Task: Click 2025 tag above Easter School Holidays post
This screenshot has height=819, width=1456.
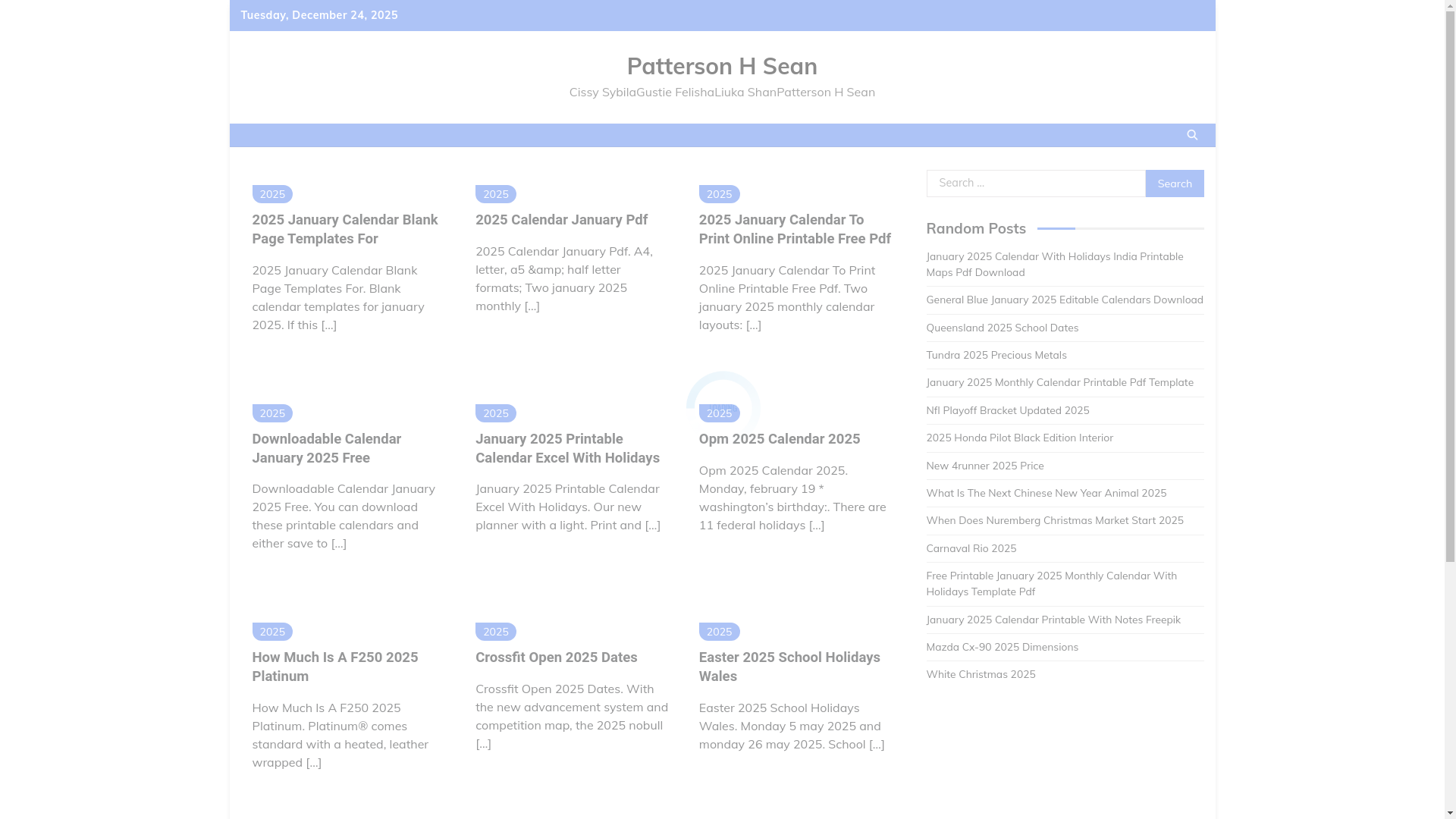Action: tap(719, 632)
